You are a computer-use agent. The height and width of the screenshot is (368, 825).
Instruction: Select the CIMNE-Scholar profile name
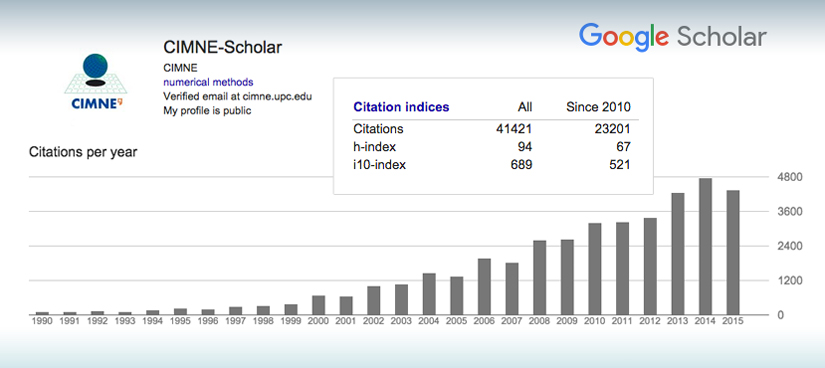(223, 47)
